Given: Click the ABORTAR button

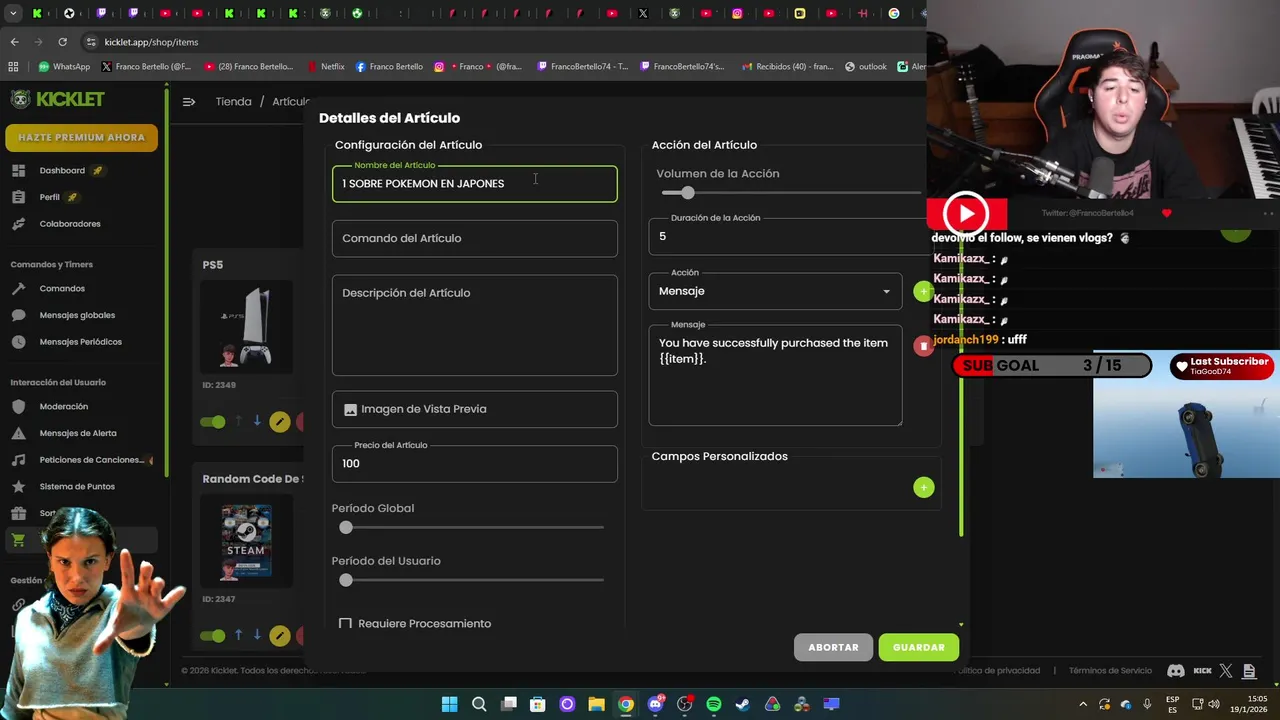Looking at the screenshot, I should tap(833, 647).
